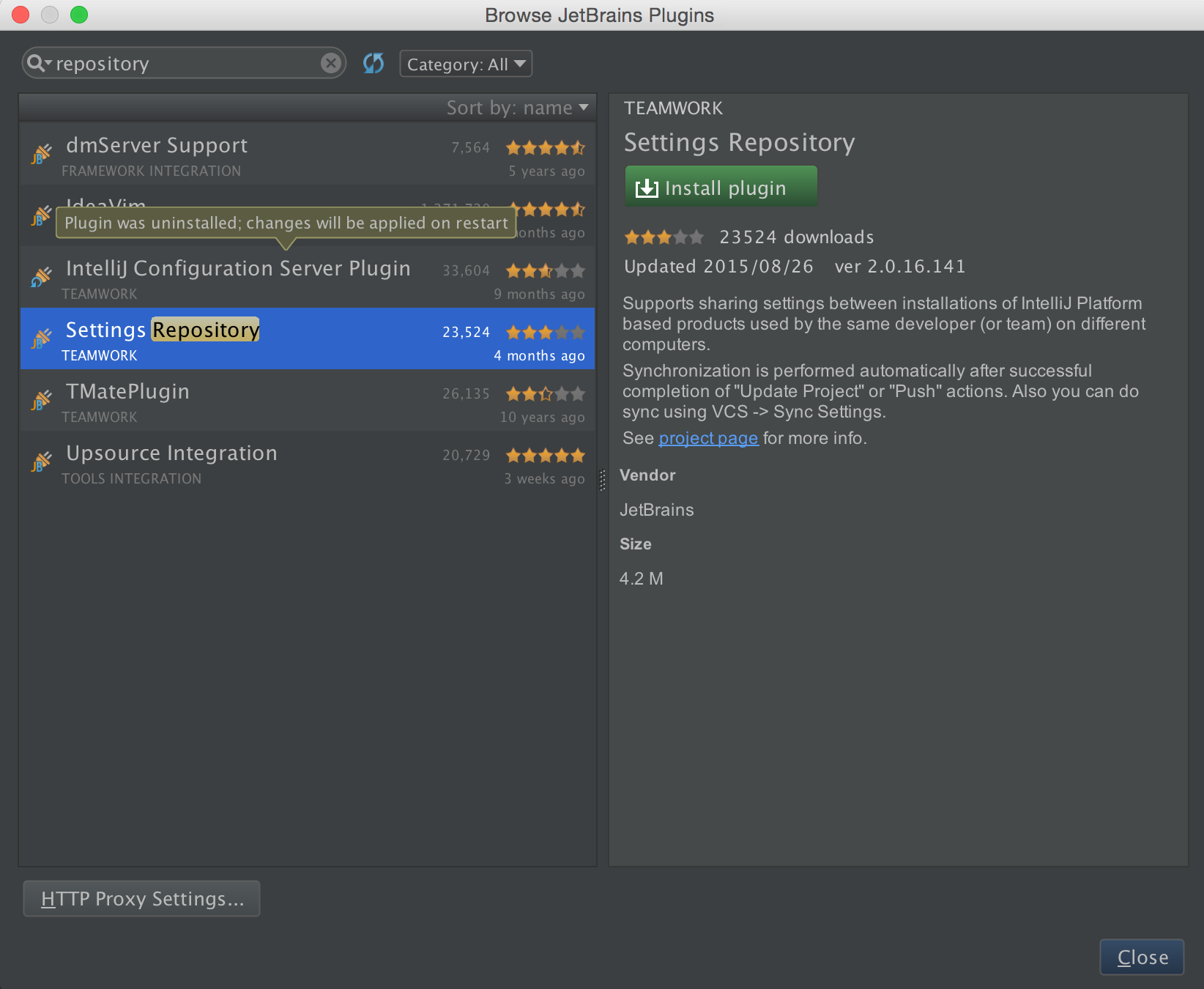This screenshot has height=989, width=1204.
Task: Click the 33,604 download count
Action: 466,271
